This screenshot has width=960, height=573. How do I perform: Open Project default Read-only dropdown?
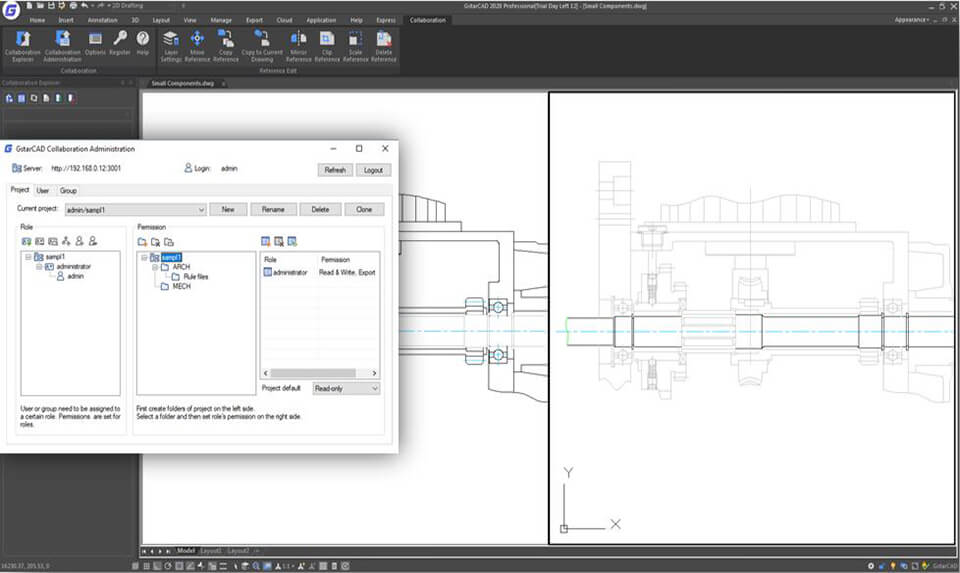(346, 389)
